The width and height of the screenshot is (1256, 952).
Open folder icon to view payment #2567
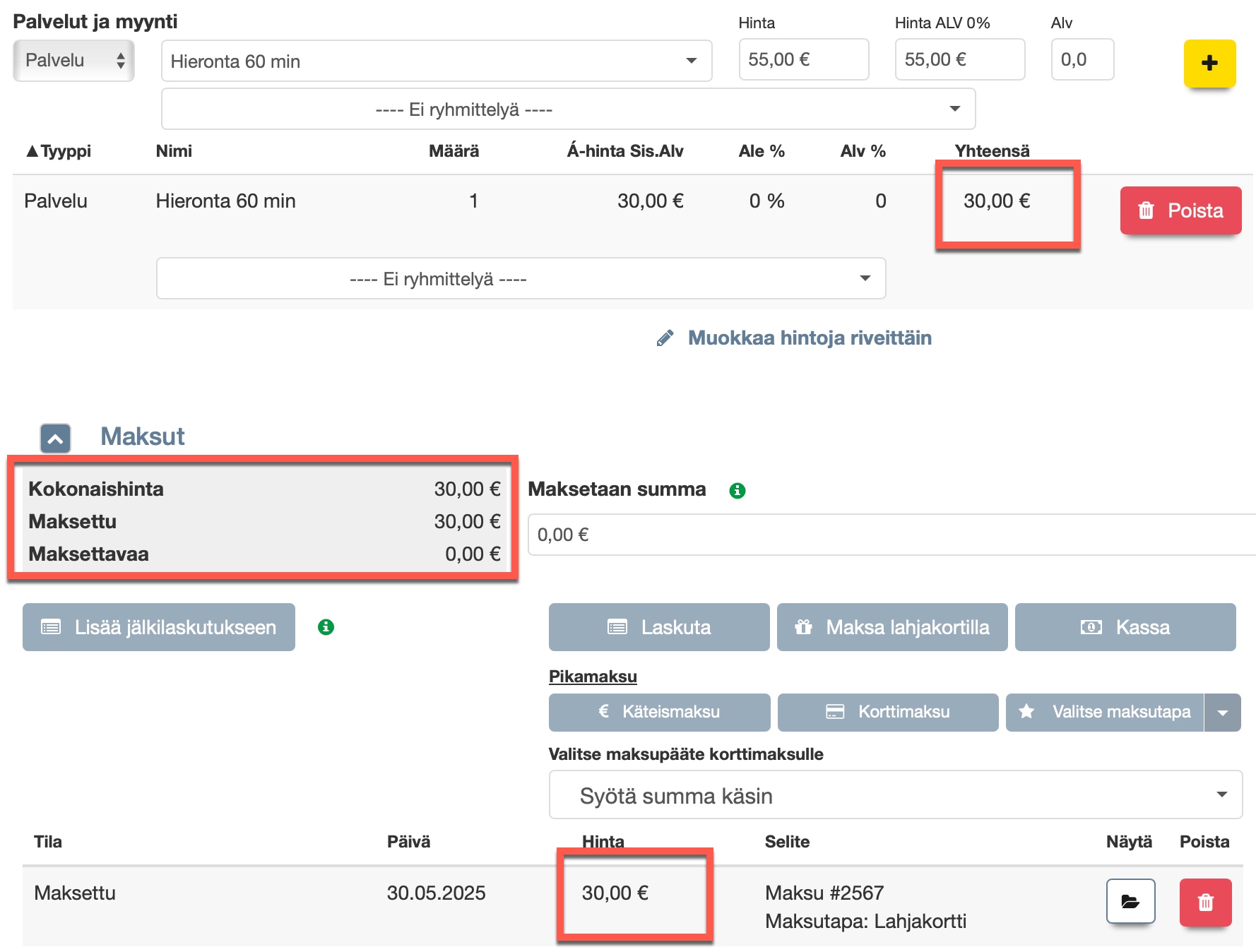[1130, 901]
